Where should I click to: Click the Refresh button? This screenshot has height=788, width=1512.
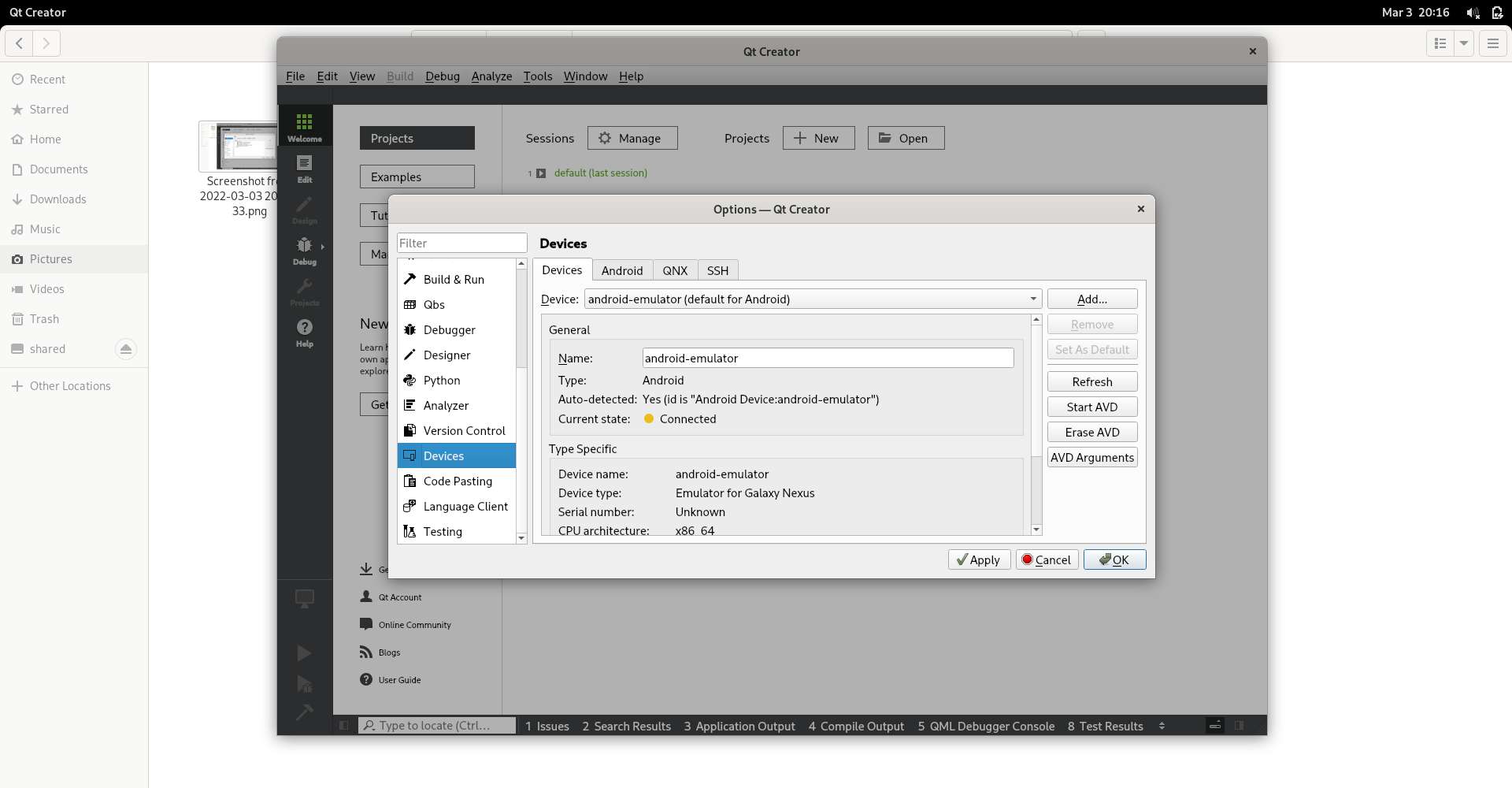[x=1092, y=381]
